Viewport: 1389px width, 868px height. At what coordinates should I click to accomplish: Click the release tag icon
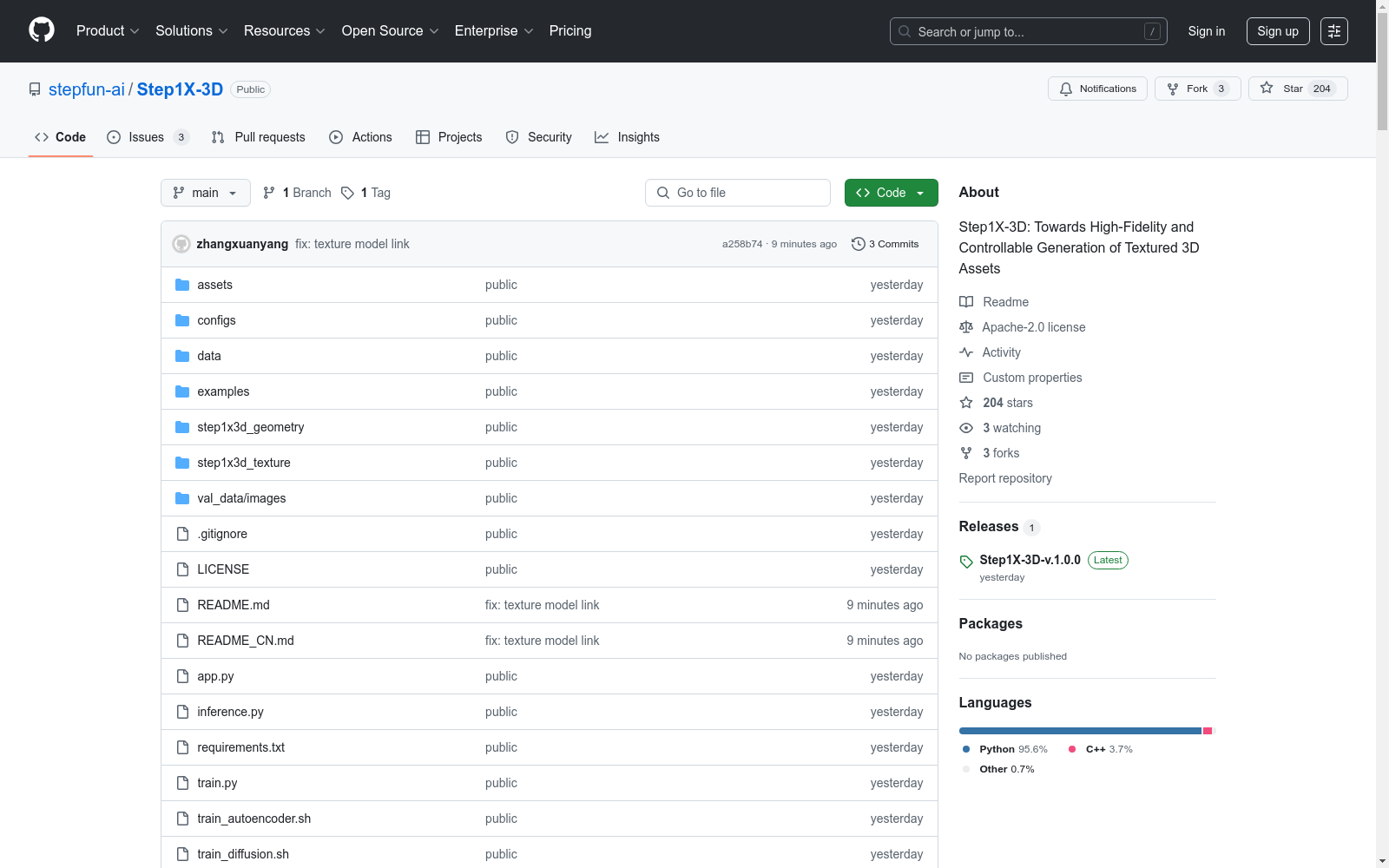coord(966,562)
